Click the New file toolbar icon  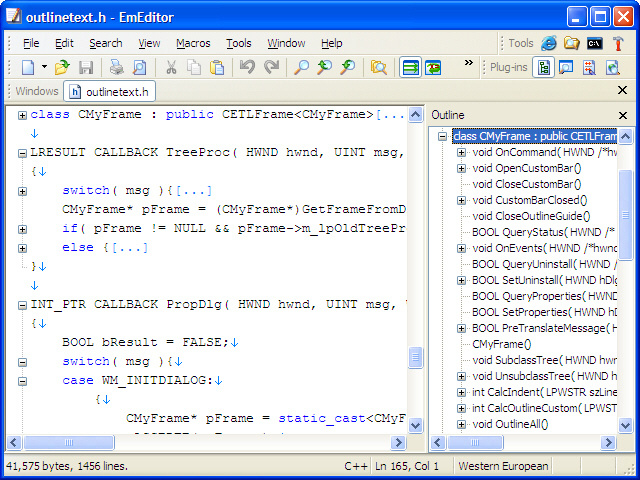[29, 68]
